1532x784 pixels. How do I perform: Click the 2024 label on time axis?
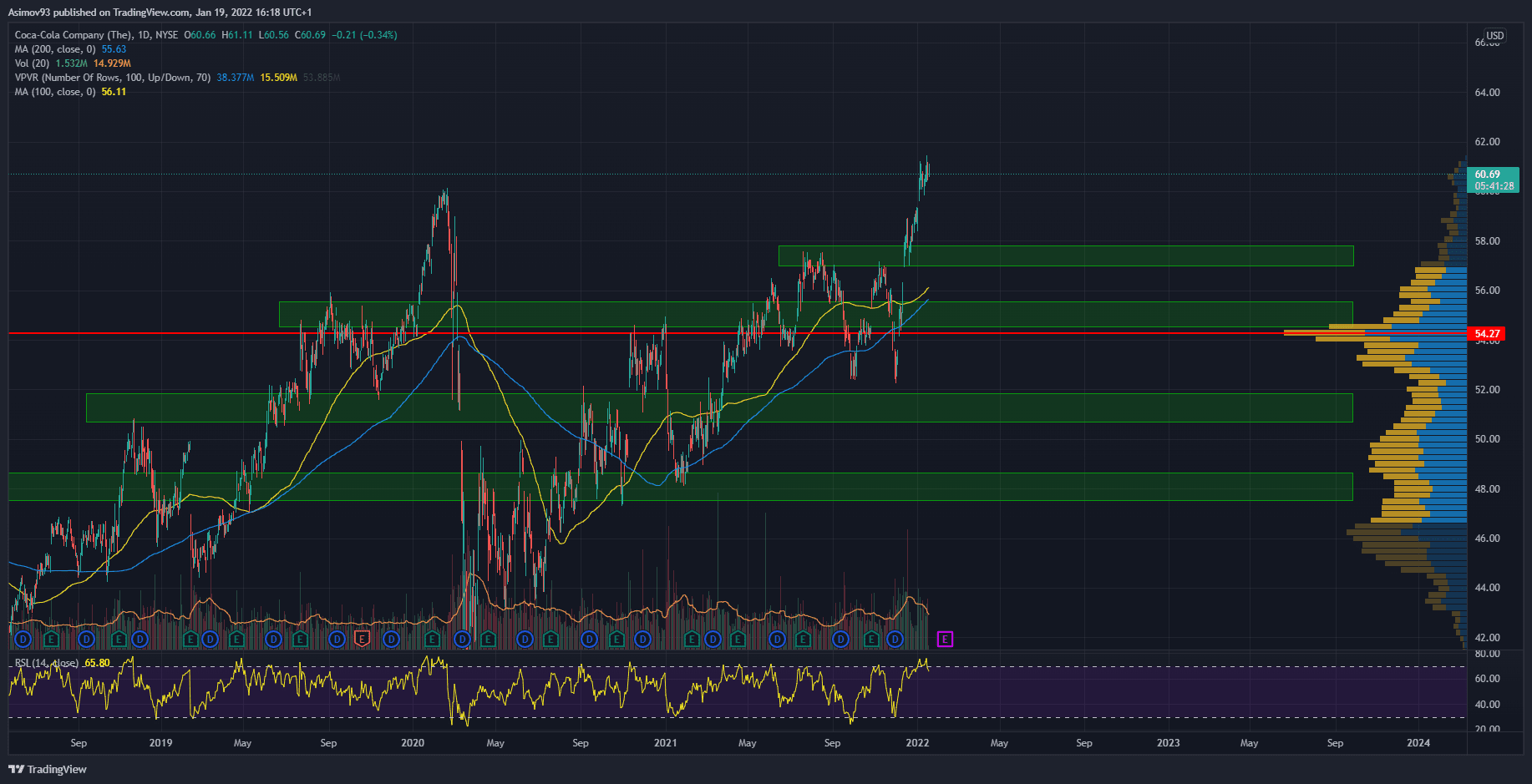(1418, 743)
